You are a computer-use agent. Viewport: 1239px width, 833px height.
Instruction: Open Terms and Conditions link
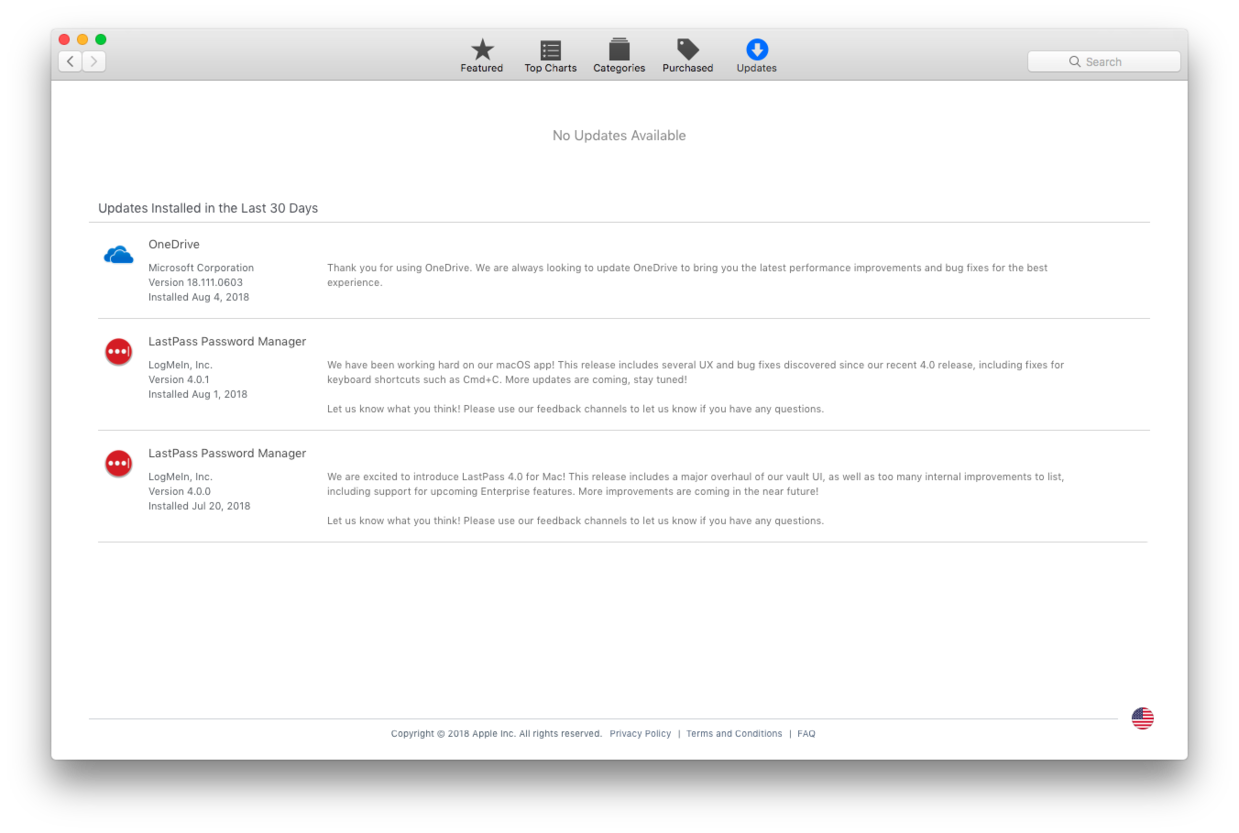734,734
